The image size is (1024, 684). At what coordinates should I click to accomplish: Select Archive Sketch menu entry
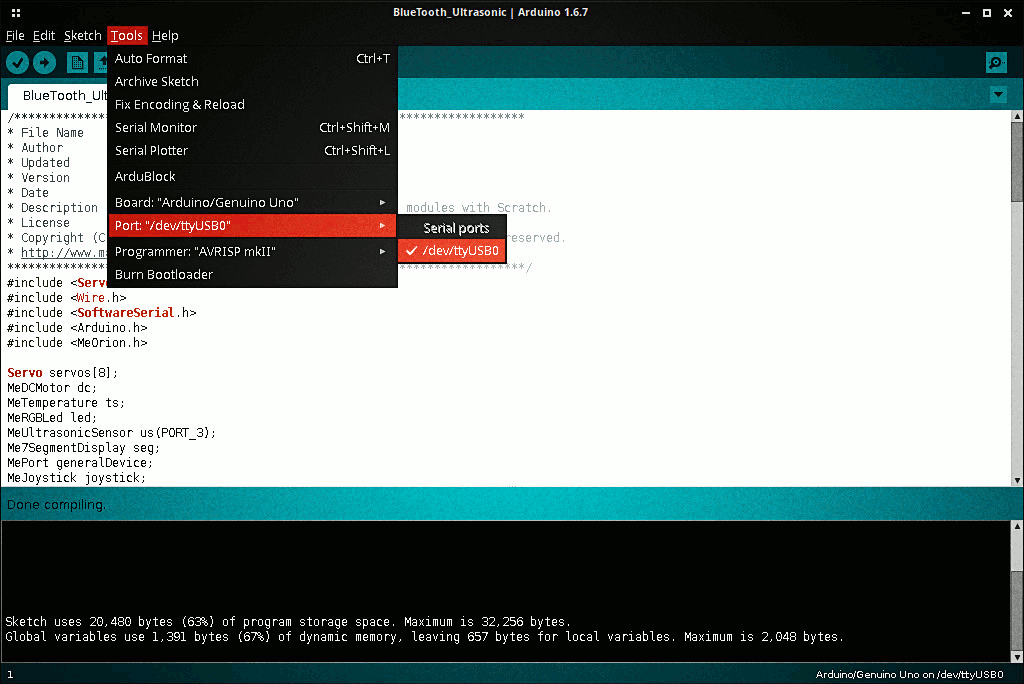click(x=252, y=81)
